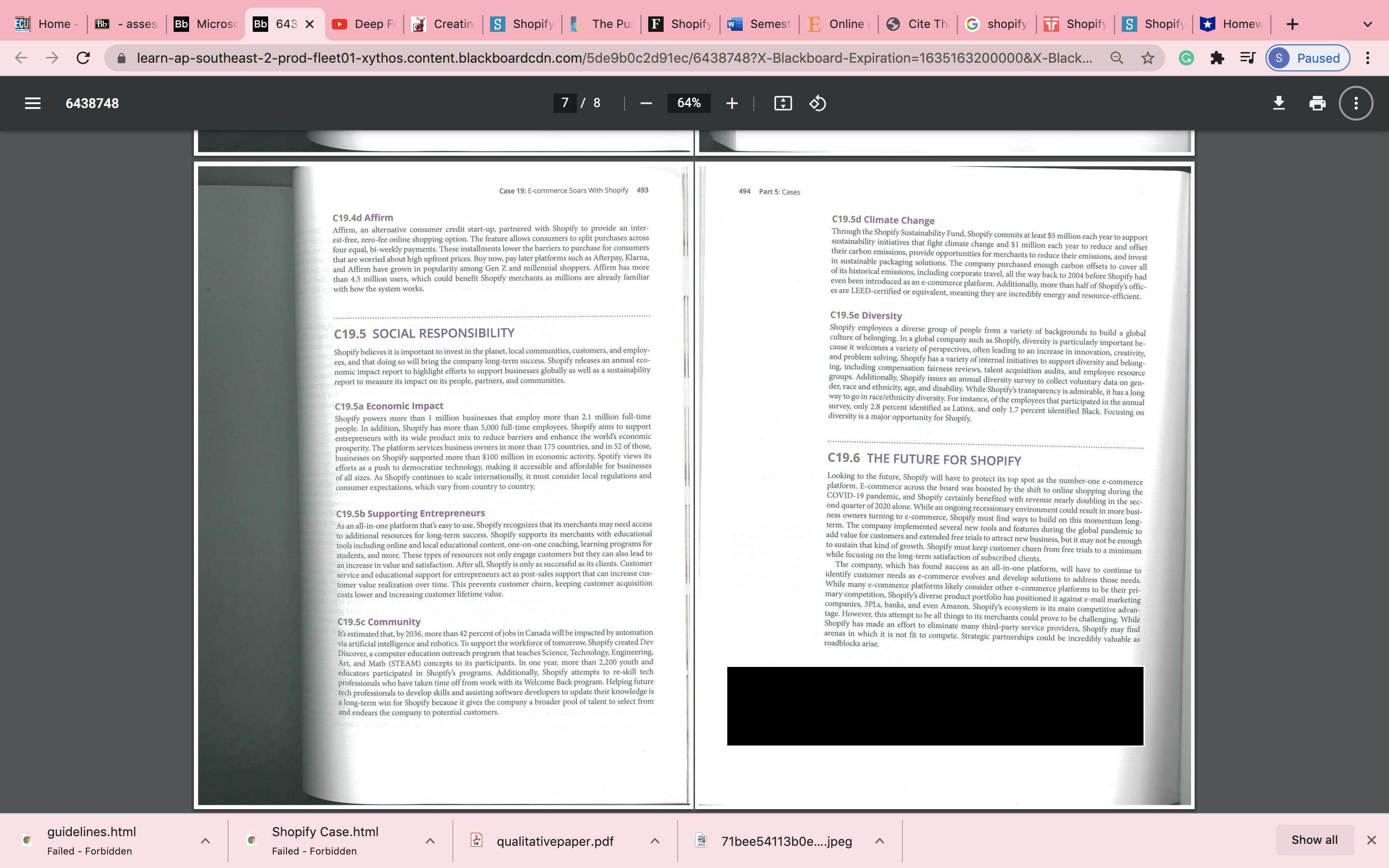Viewport: 1389px width, 868px height.
Task: Click the C19.6 The Future for Shopify heading
Action: coord(924,459)
